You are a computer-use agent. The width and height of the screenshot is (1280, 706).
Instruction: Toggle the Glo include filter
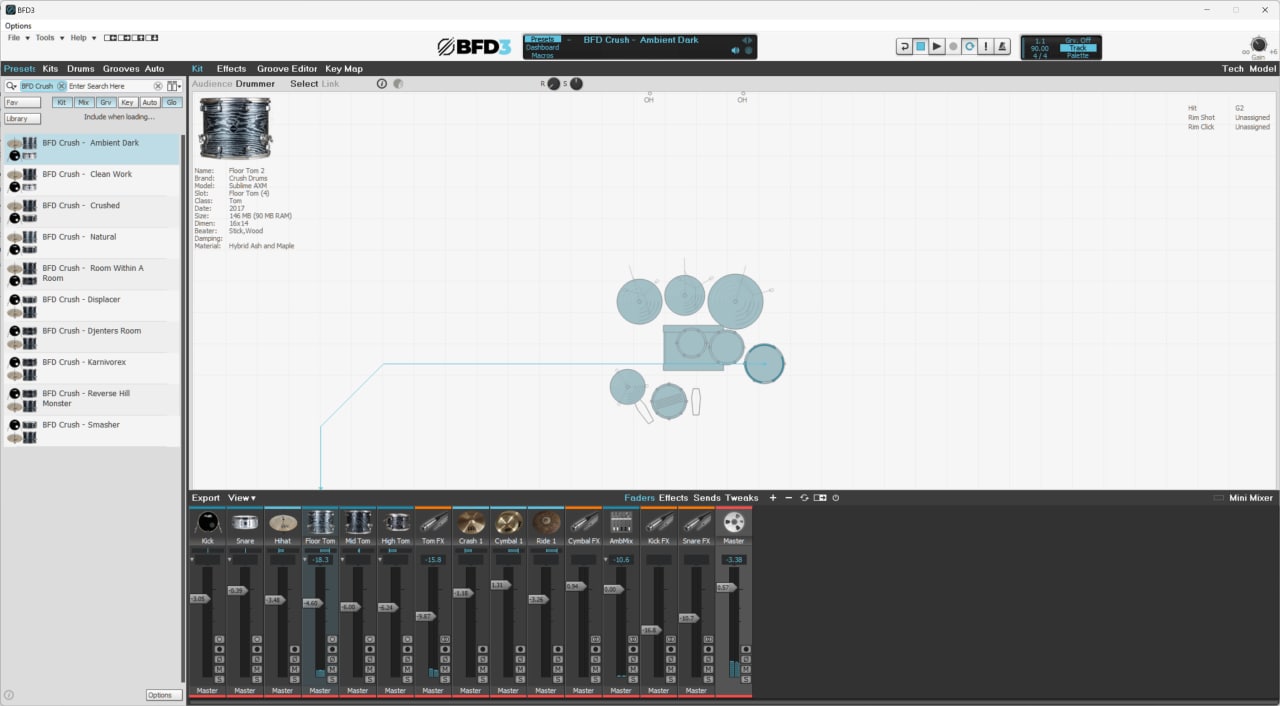click(x=172, y=103)
